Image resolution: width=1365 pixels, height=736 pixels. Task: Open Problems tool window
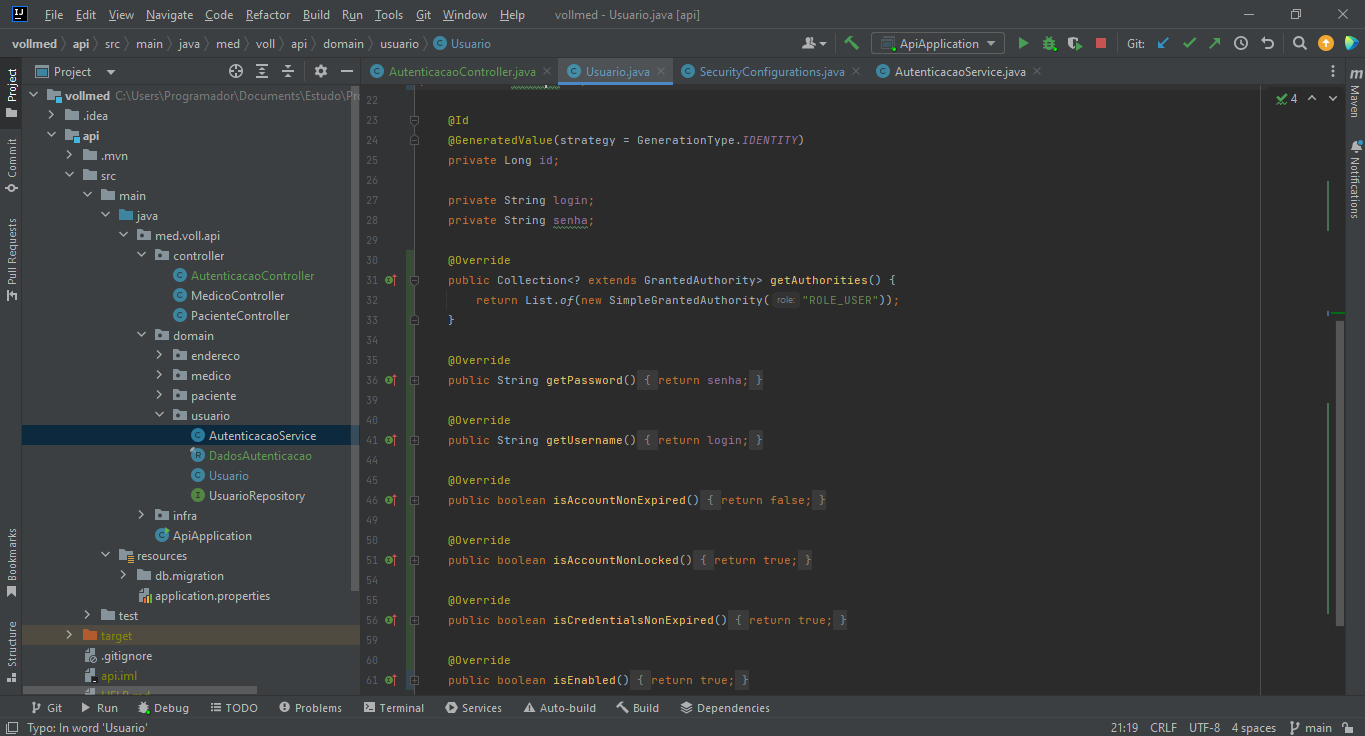310,707
